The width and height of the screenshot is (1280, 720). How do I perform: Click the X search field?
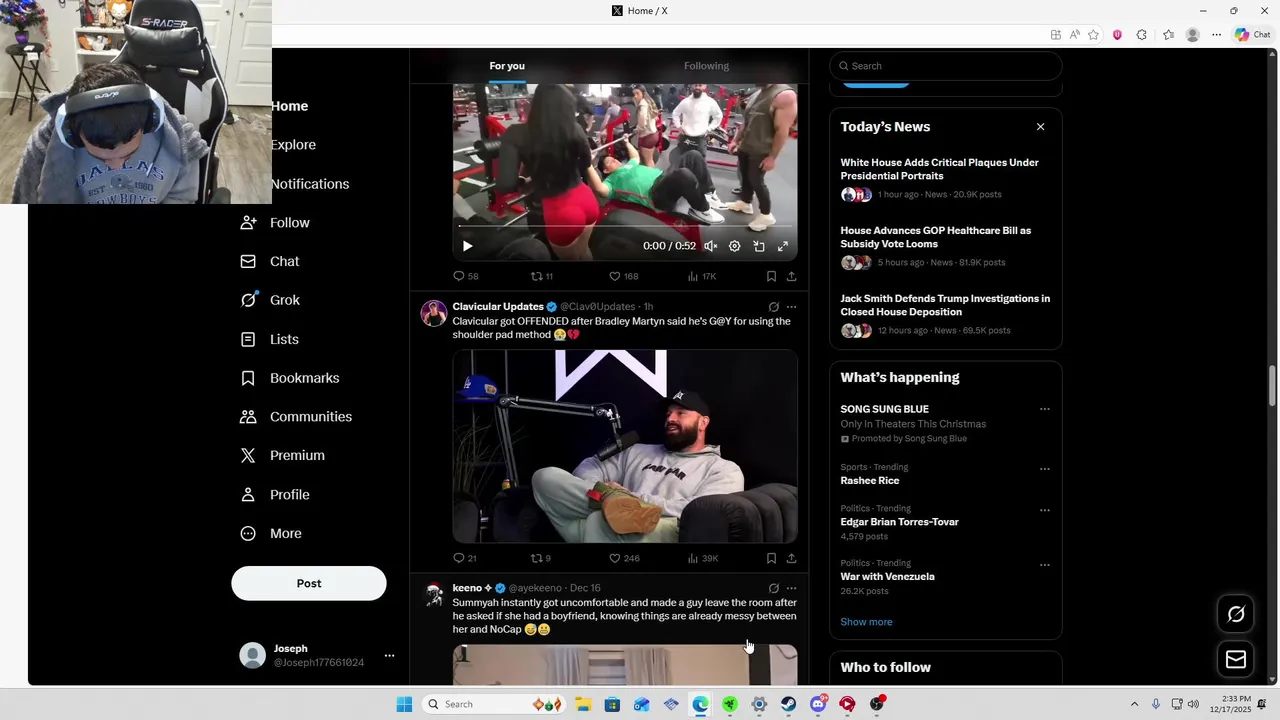pos(945,66)
